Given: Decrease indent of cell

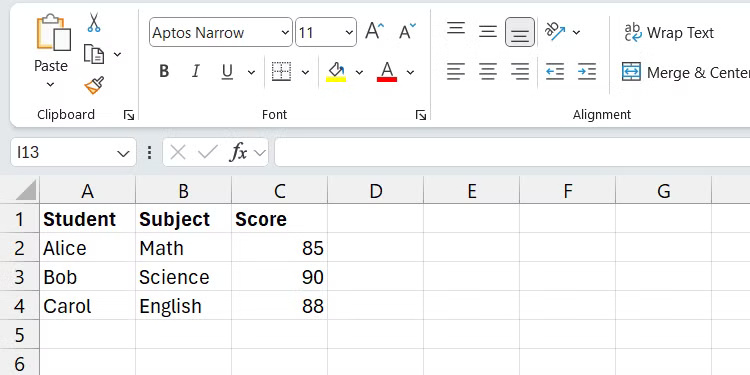Looking at the screenshot, I should [x=555, y=72].
